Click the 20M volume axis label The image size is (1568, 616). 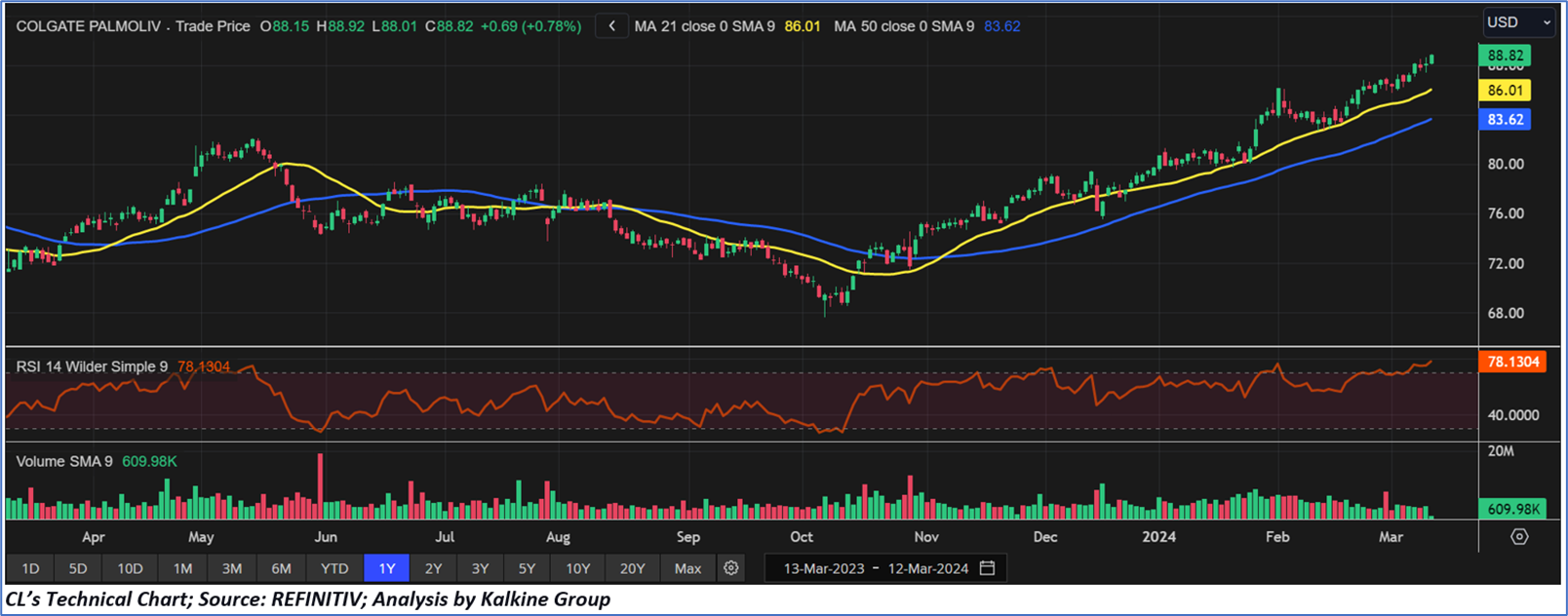[1501, 451]
